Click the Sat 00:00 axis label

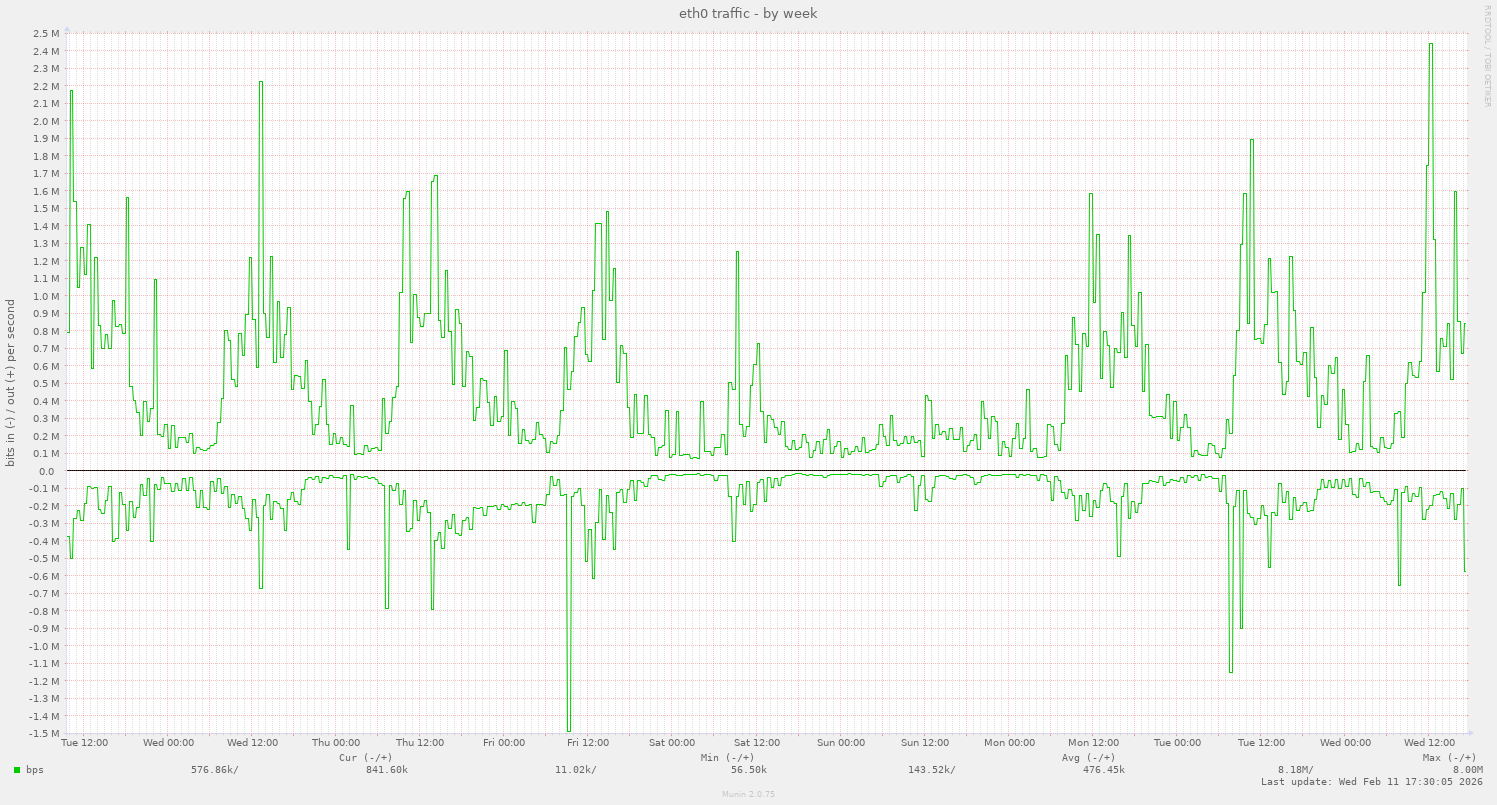click(x=670, y=743)
